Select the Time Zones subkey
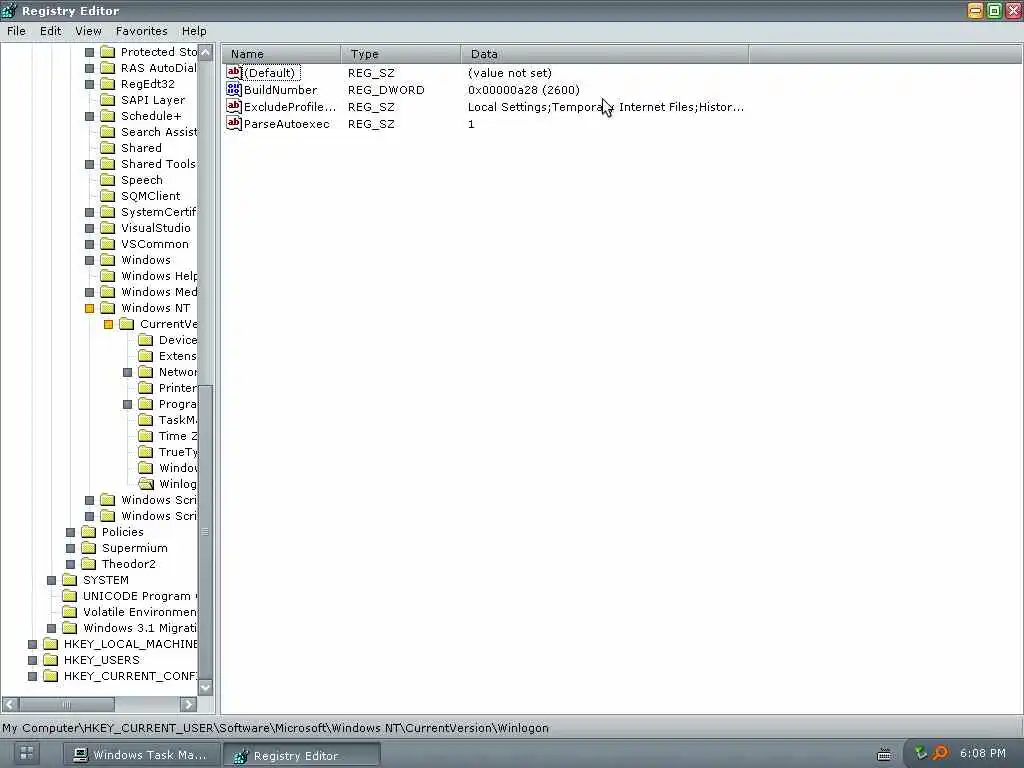1024x768 pixels. click(178, 436)
